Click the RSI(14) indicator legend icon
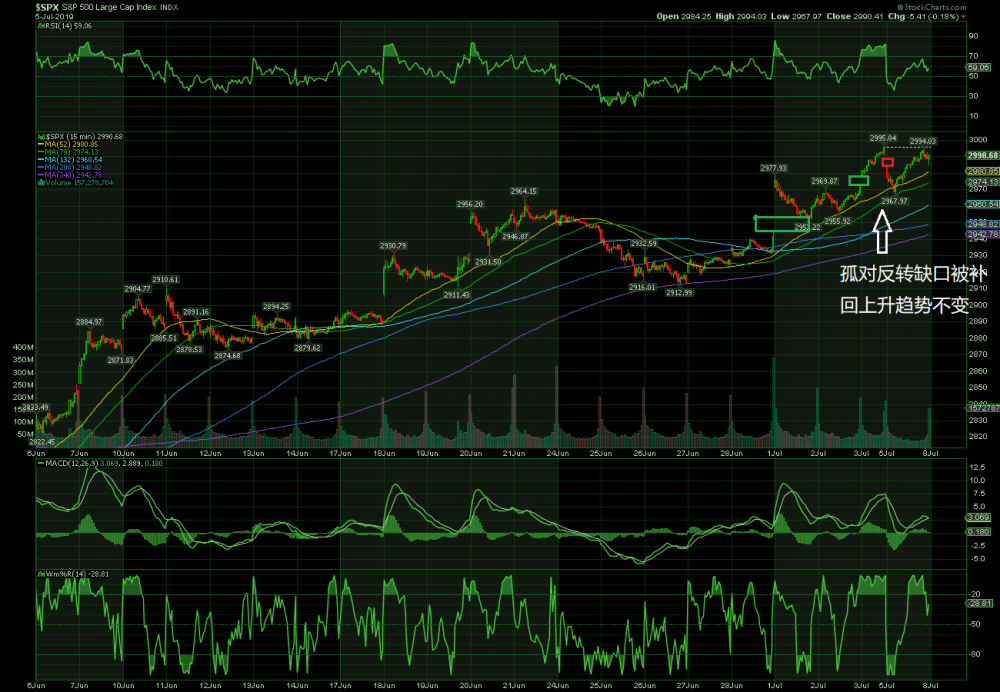 (x=40, y=28)
